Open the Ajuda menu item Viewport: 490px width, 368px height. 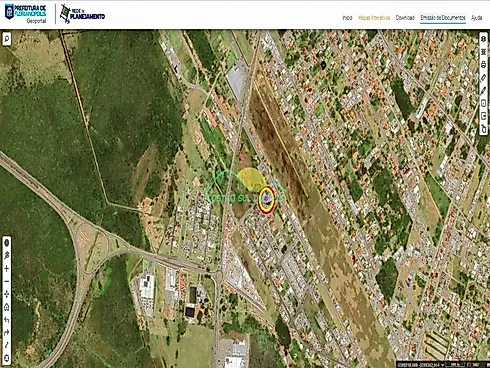click(477, 18)
